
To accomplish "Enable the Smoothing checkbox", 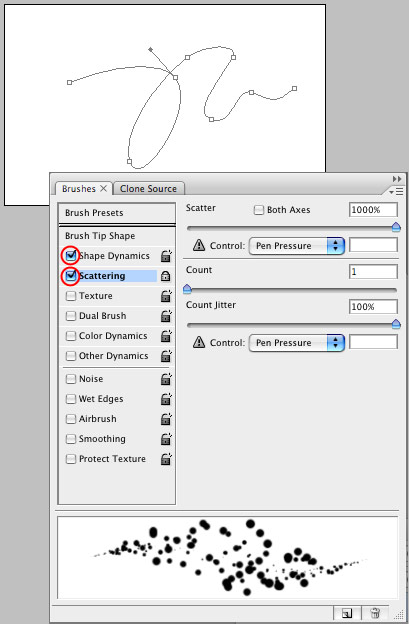I will tap(71, 439).
